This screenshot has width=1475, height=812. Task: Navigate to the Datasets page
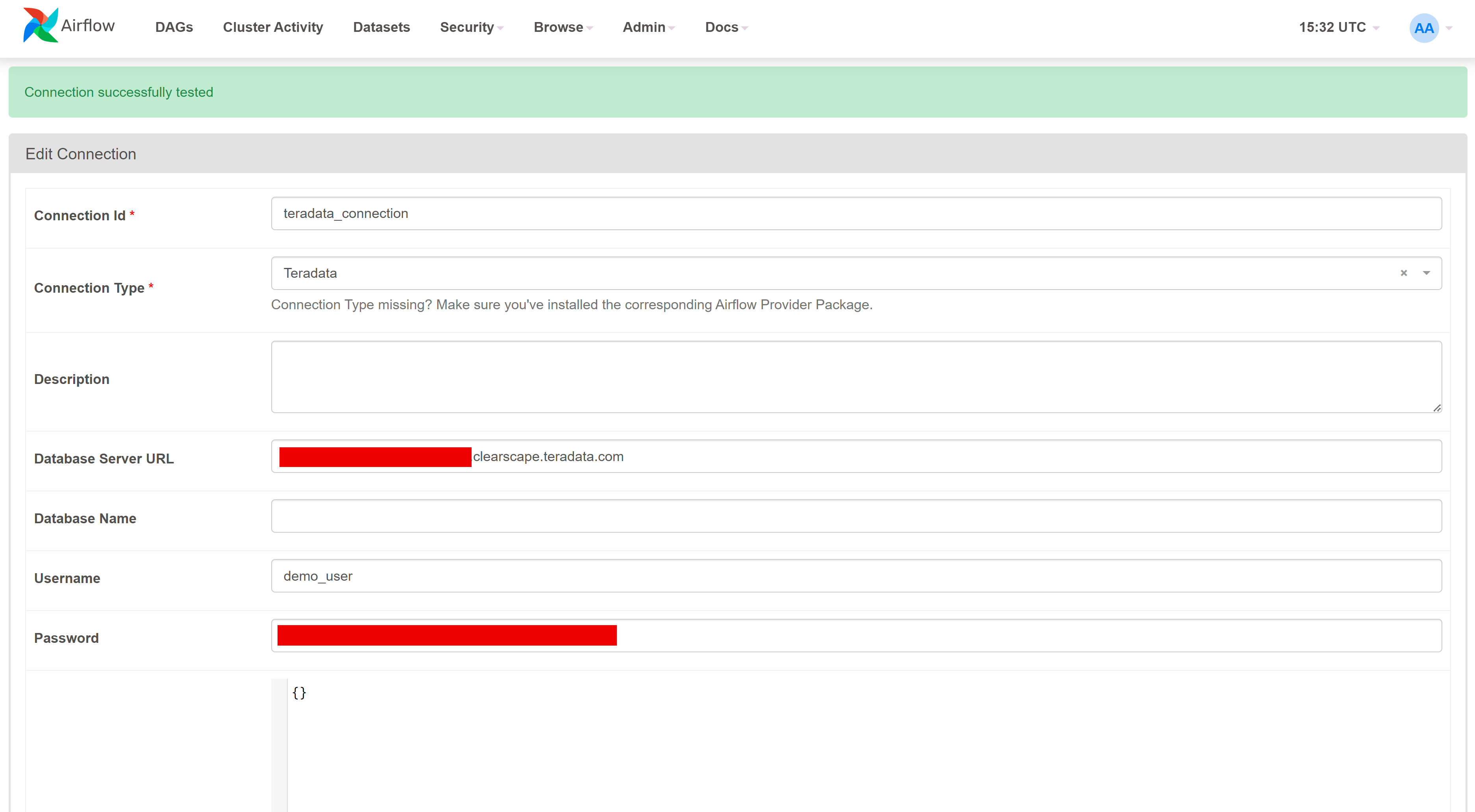tap(381, 27)
